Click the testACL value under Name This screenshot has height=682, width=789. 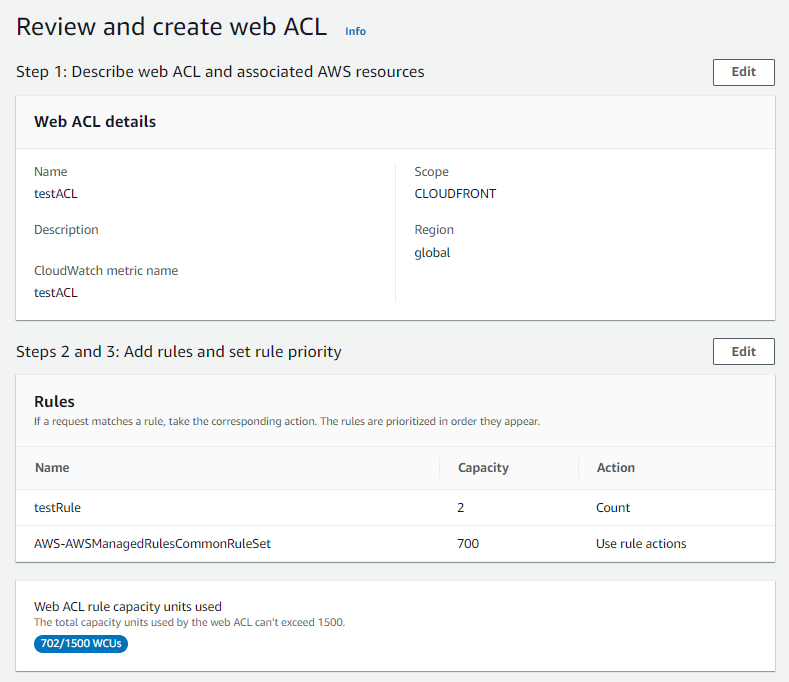[55, 194]
